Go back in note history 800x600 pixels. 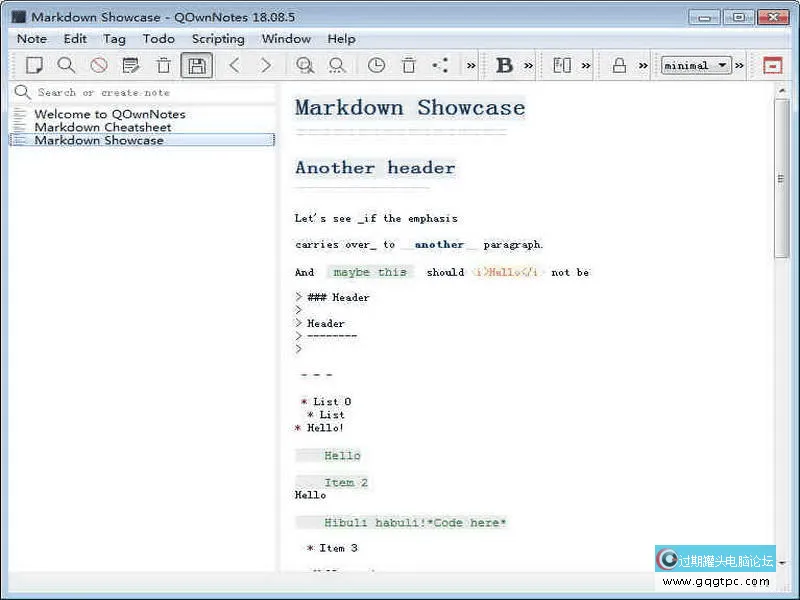click(x=234, y=66)
